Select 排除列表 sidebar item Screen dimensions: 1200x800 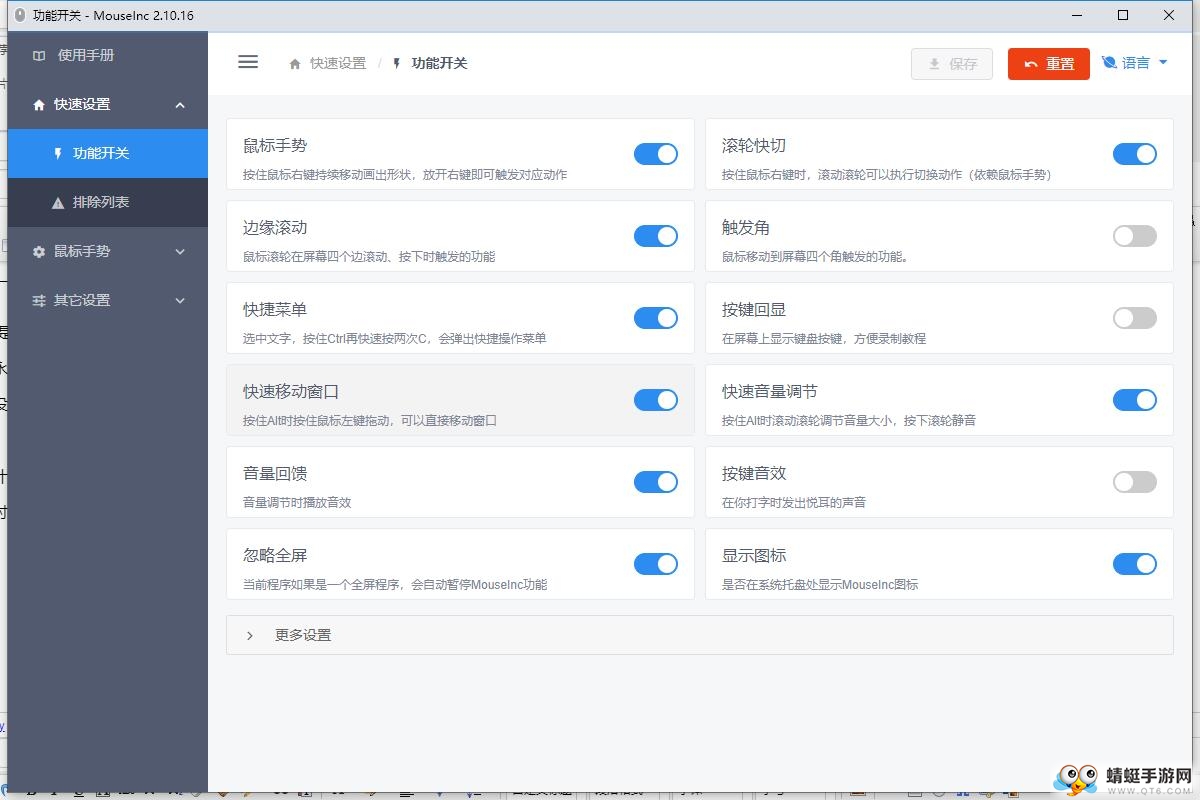[108, 203]
